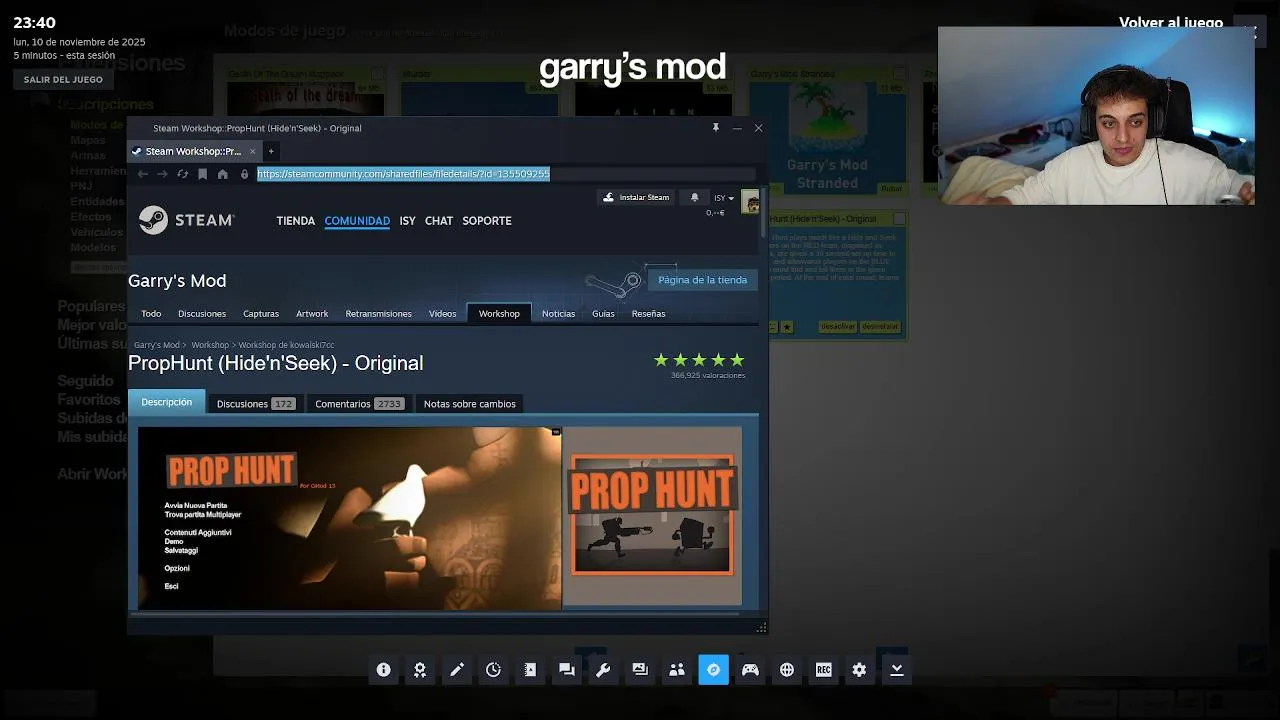Click the ISY profile avatar picture

click(750, 202)
